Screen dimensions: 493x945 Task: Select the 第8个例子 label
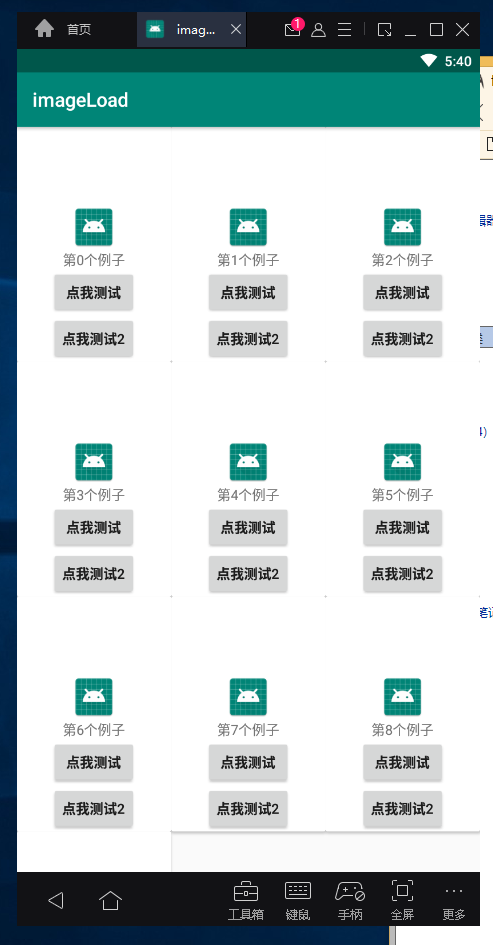(x=403, y=730)
